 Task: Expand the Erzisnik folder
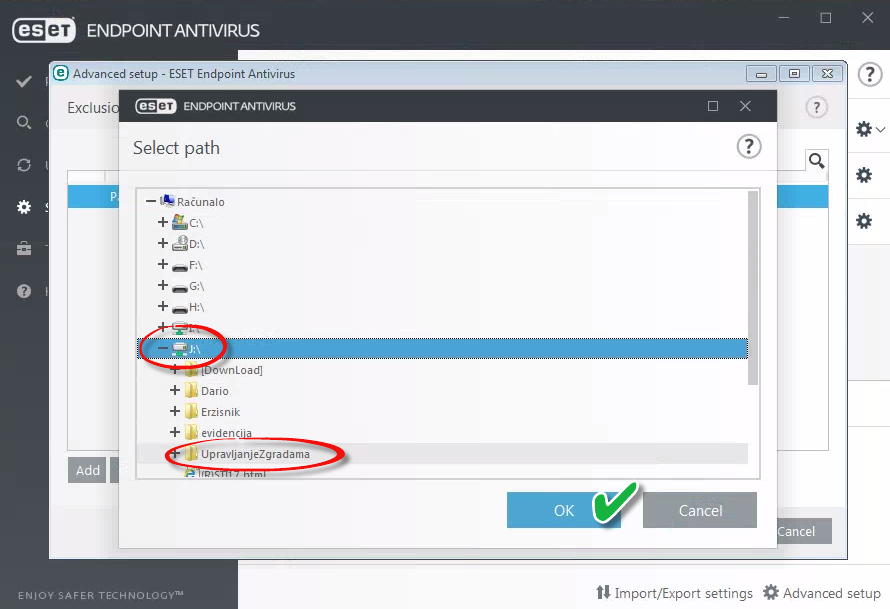tap(175, 411)
